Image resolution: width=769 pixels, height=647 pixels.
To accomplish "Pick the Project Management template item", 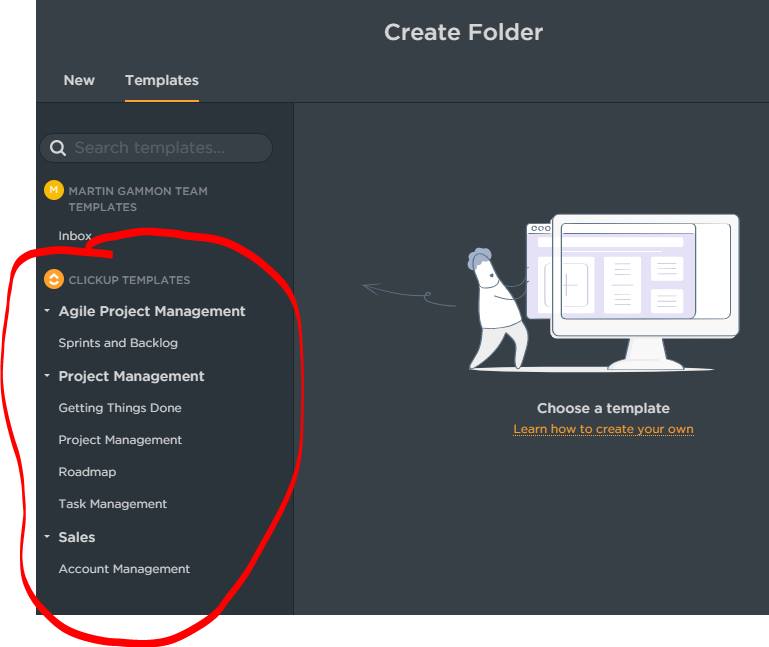I will point(120,440).
